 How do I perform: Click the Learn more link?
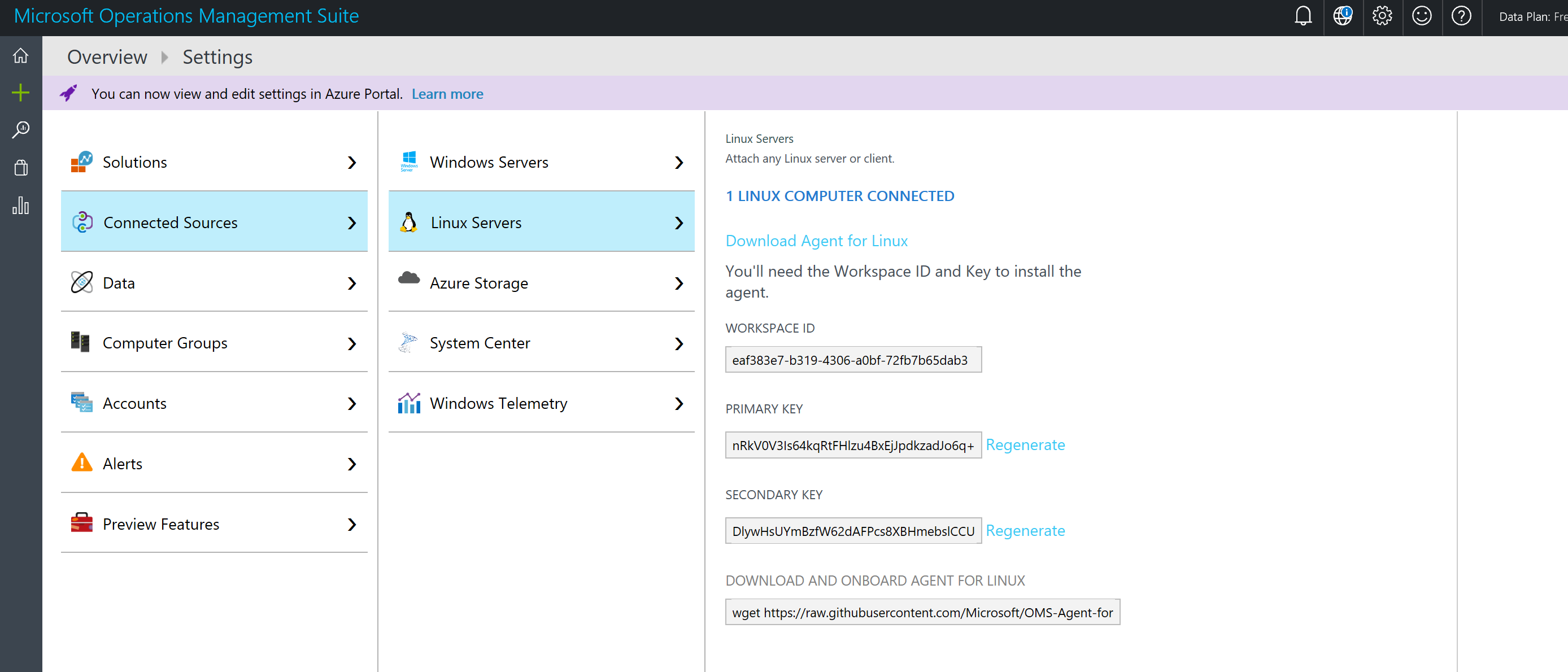(x=447, y=94)
